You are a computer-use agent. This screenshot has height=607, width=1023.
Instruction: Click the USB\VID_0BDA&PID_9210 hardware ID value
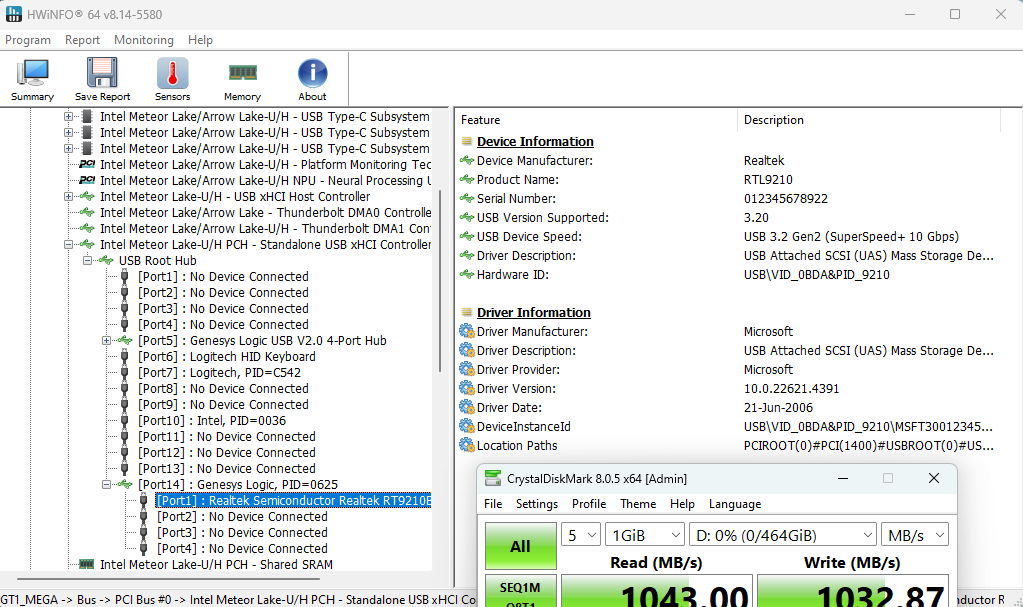point(816,275)
